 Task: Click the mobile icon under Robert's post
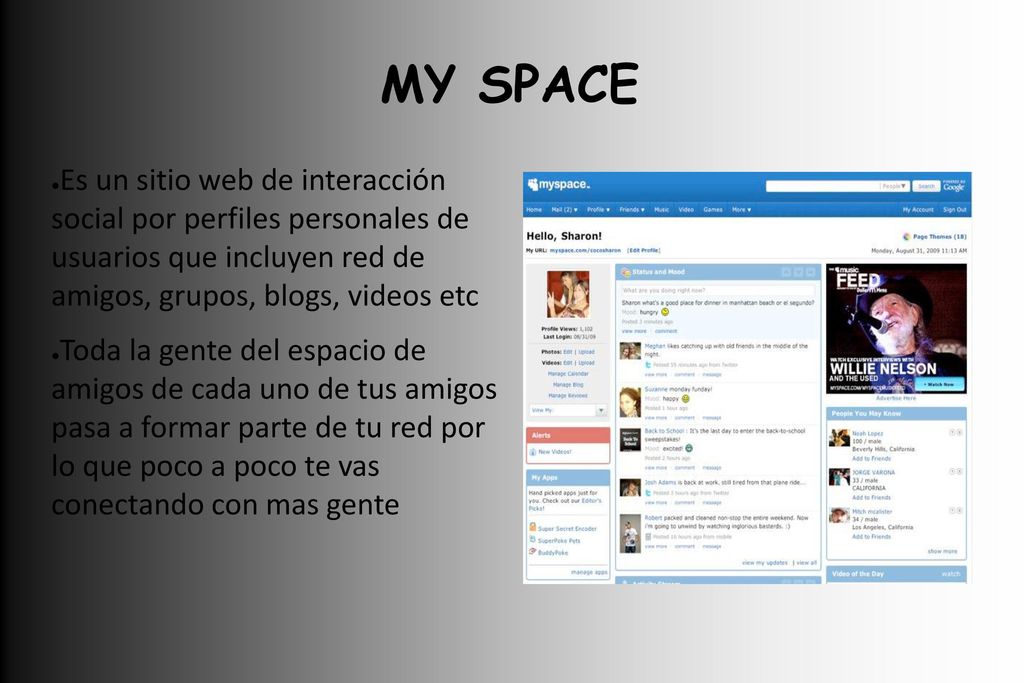[x=648, y=537]
